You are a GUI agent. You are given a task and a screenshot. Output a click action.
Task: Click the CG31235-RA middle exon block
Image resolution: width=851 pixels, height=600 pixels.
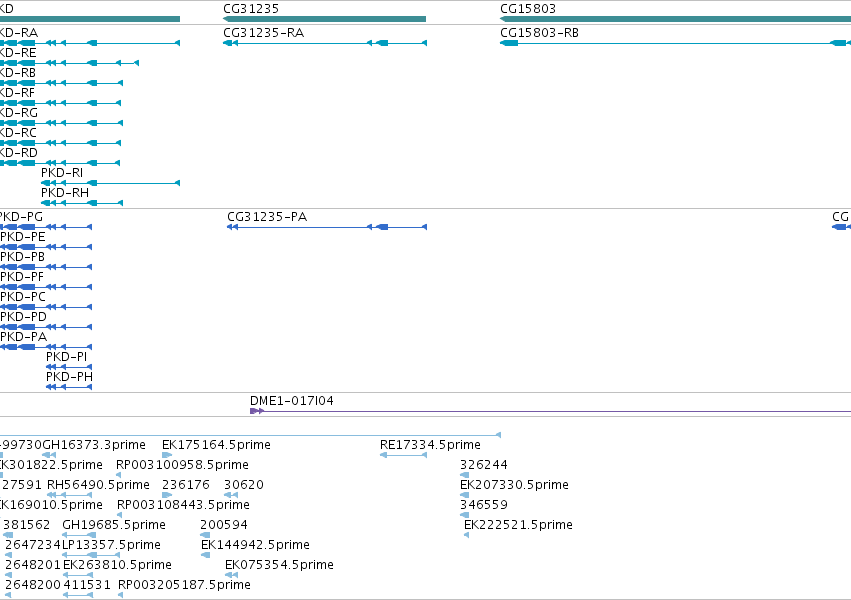(x=382, y=43)
